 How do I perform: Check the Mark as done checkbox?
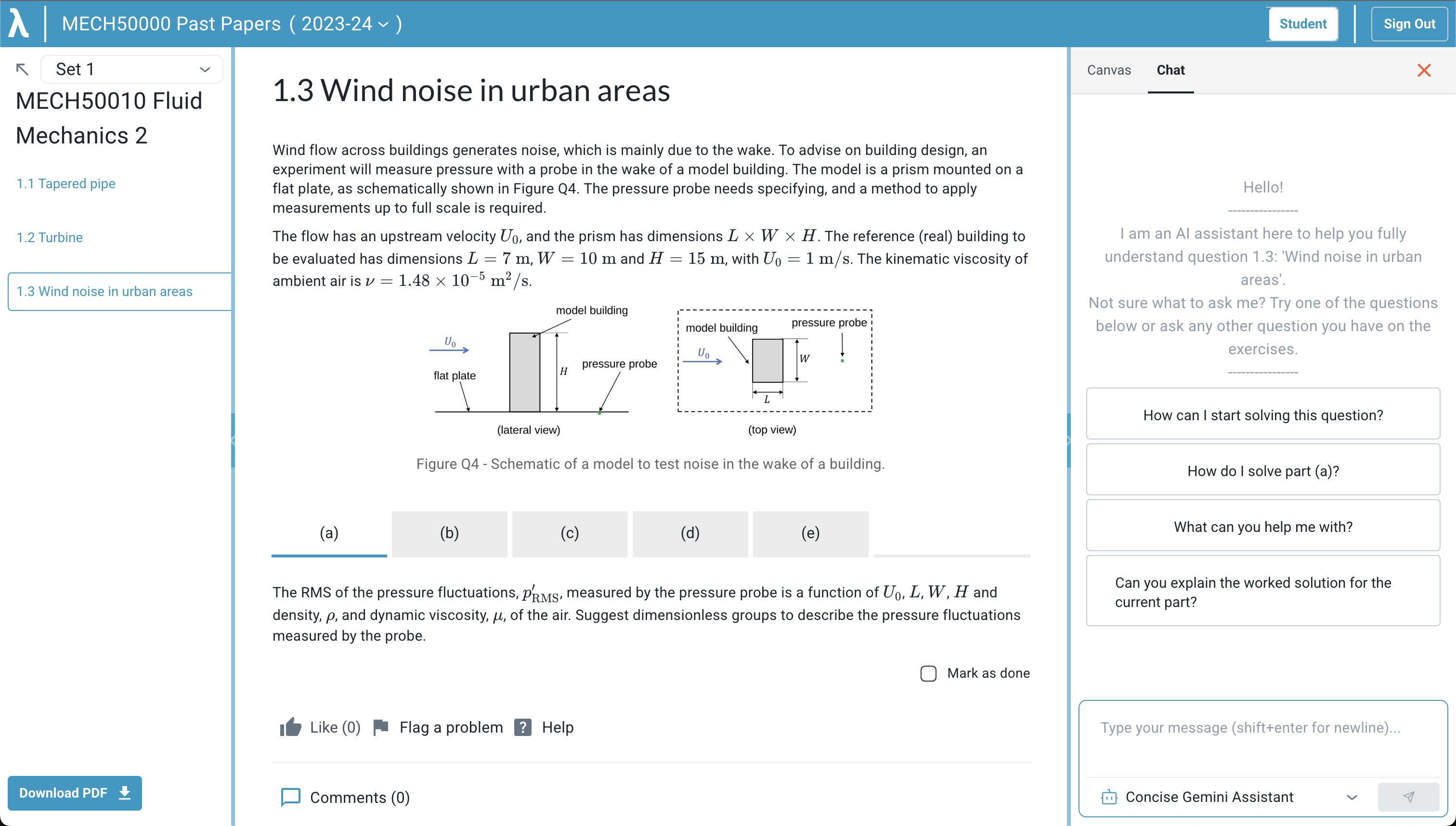coord(928,673)
